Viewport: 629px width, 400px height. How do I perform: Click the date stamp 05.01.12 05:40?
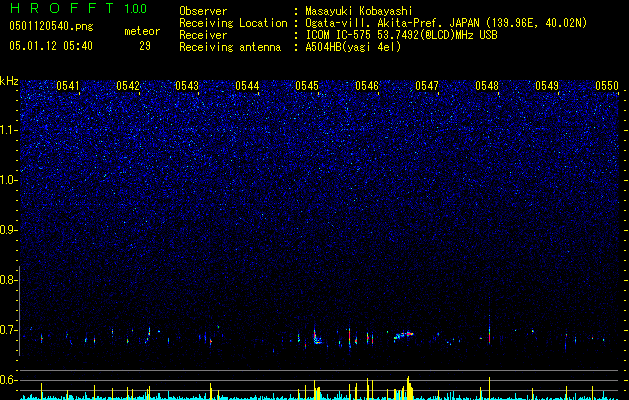pyautogui.click(x=51, y=46)
